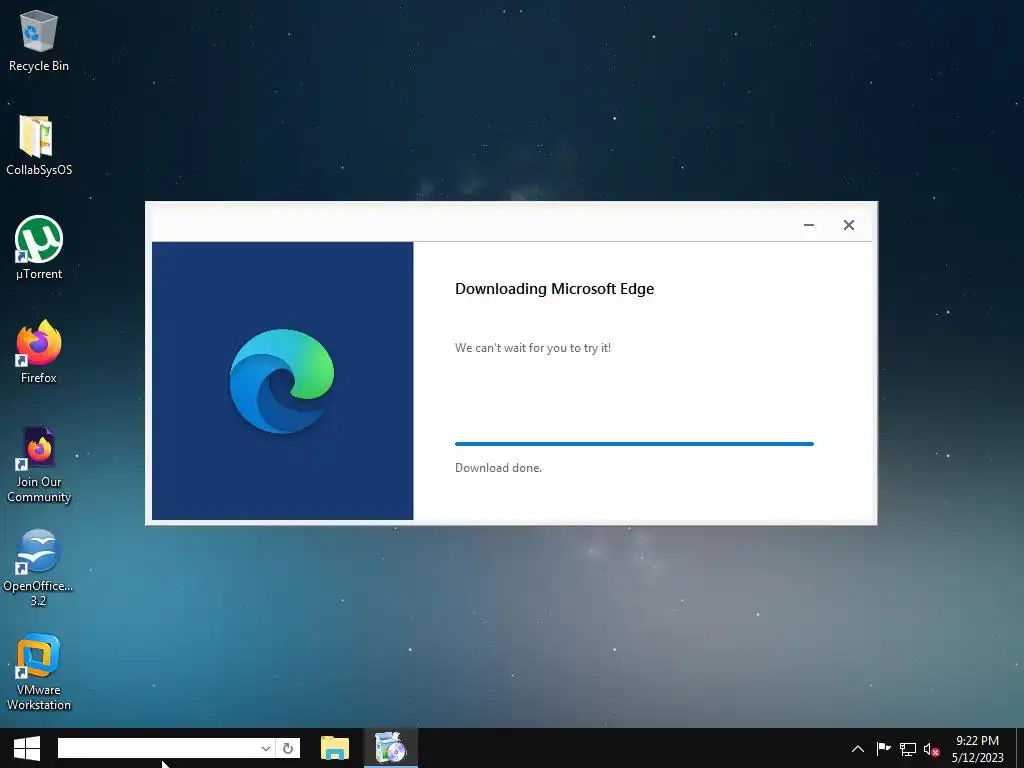Click the "Downloading Microsoft Edge" heading
The height and width of the screenshot is (768, 1024).
[554, 289]
